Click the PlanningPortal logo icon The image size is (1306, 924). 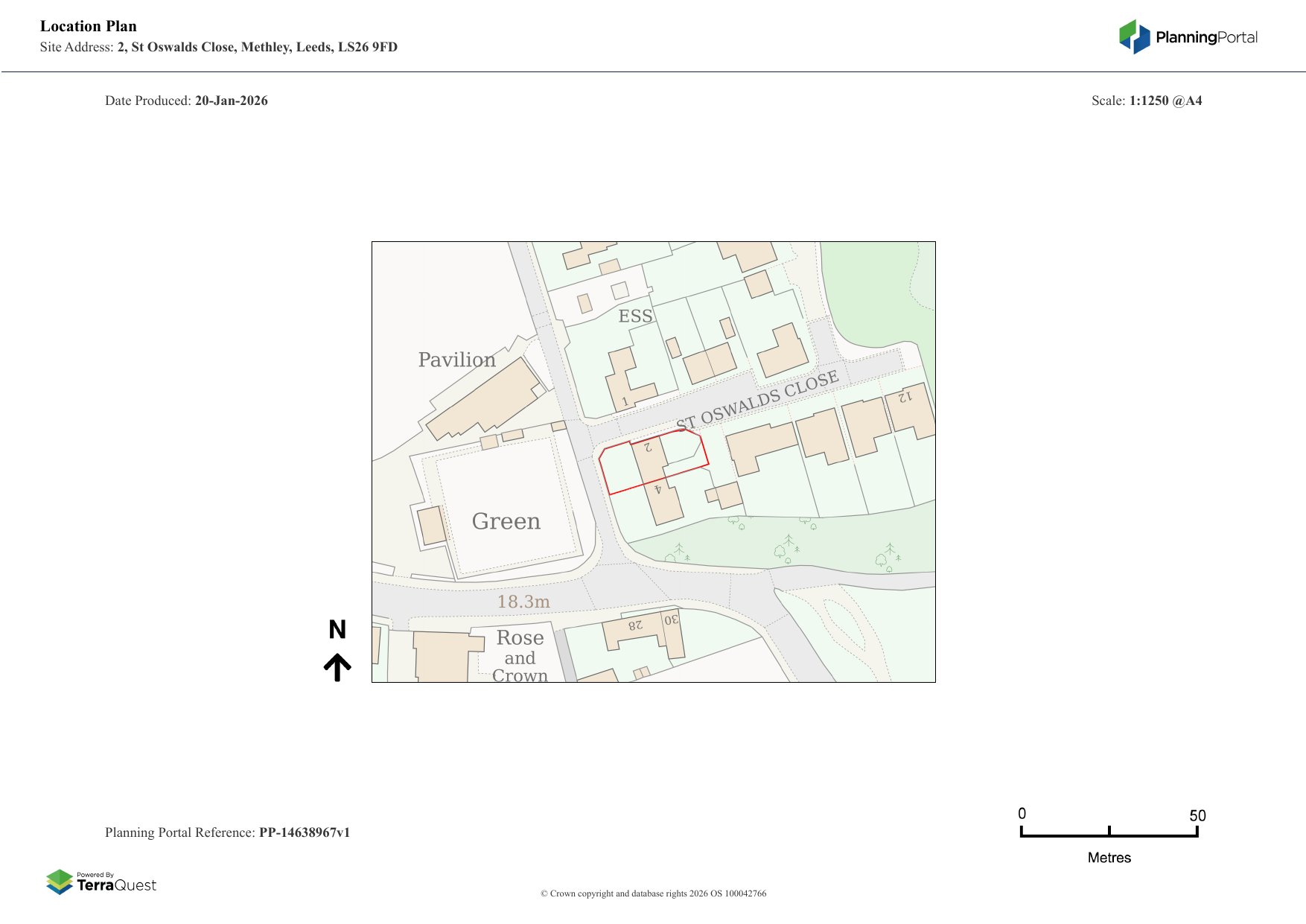click(1134, 37)
